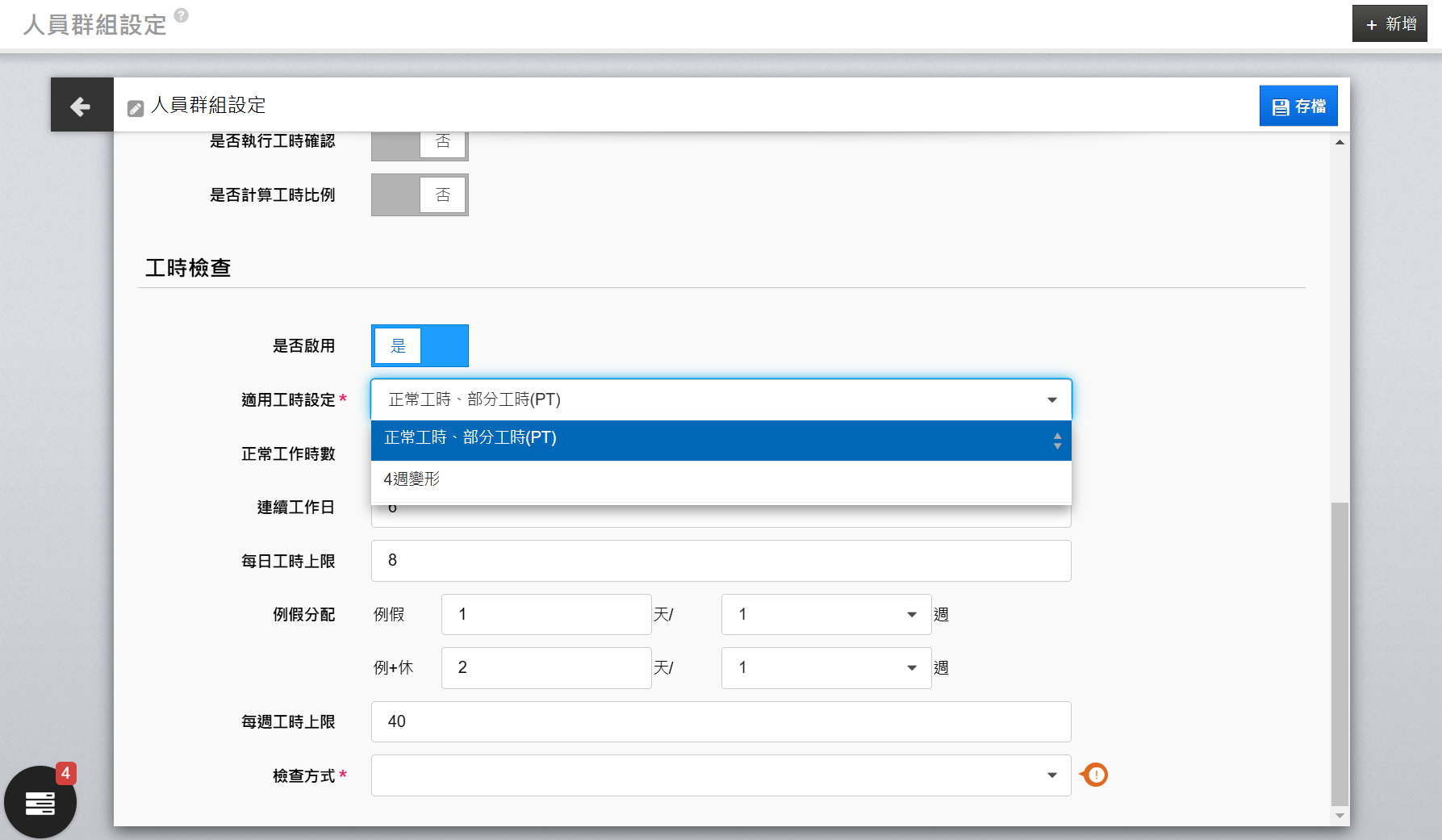Click the scrollbar up arrow

1340,143
